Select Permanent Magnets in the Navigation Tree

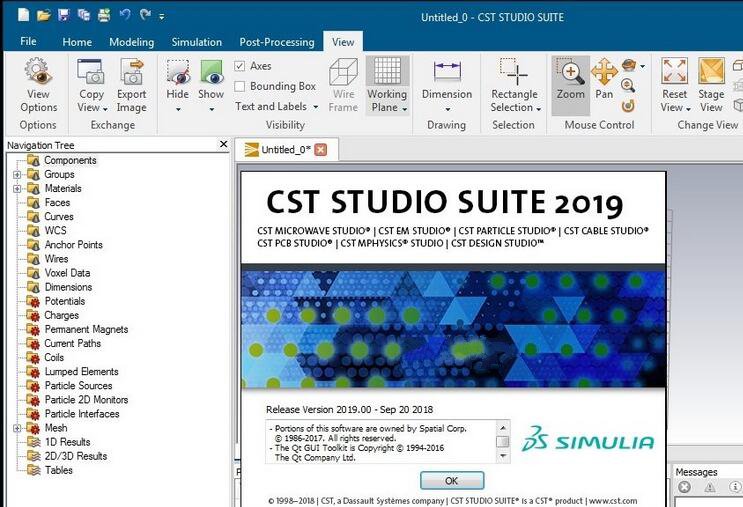(86, 329)
